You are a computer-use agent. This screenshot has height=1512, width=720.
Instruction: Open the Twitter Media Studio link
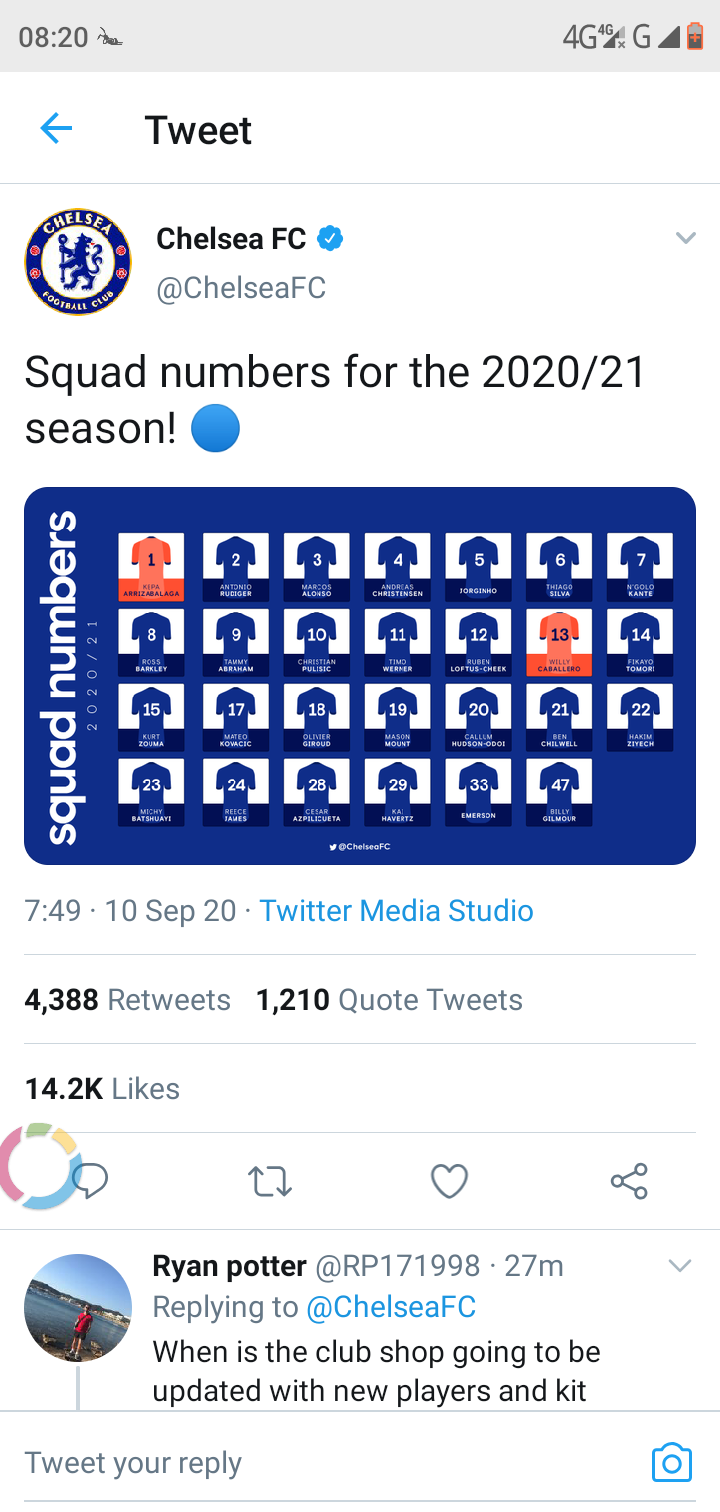pos(396,911)
